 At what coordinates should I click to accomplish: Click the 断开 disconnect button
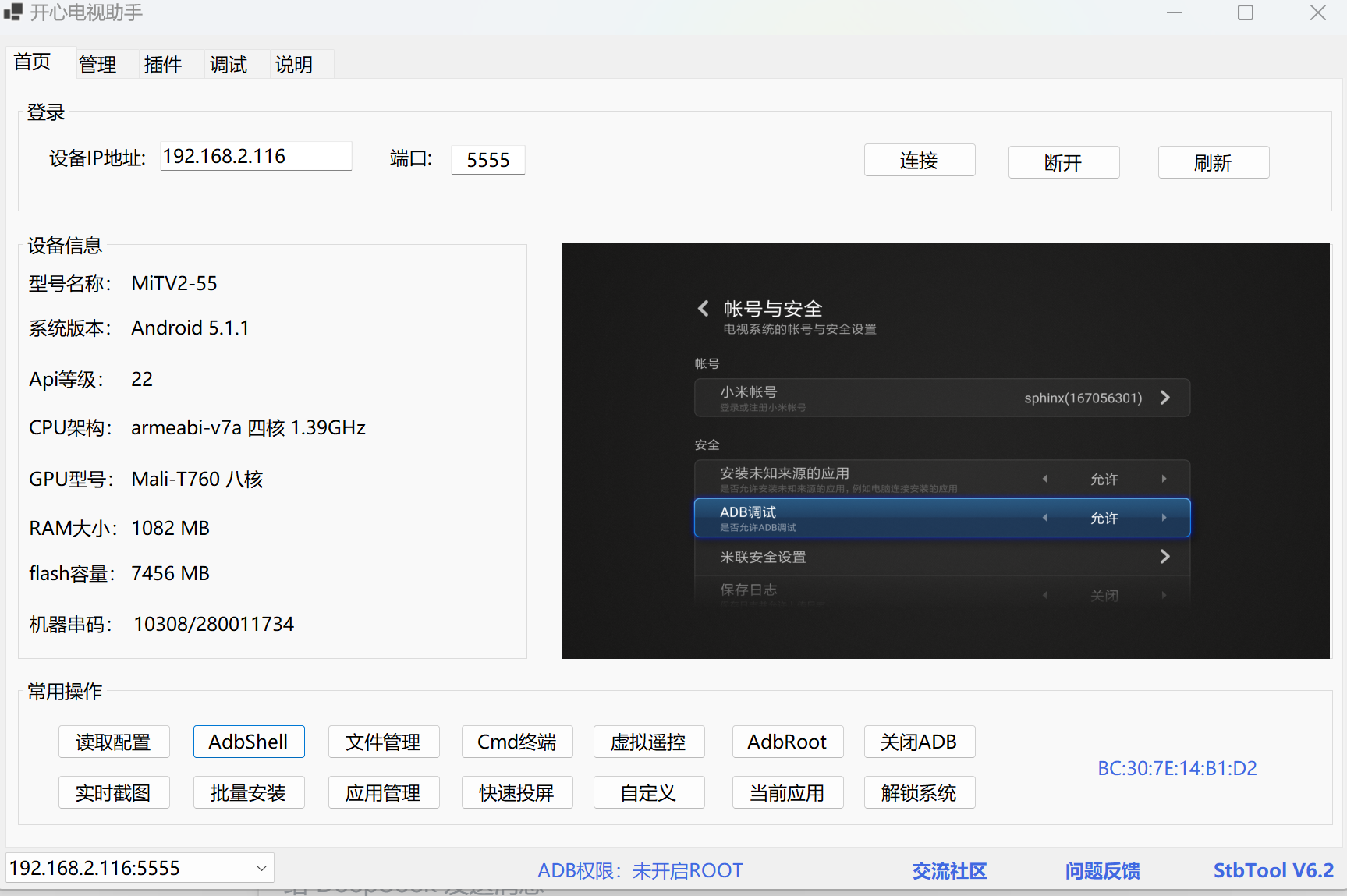tap(1064, 162)
